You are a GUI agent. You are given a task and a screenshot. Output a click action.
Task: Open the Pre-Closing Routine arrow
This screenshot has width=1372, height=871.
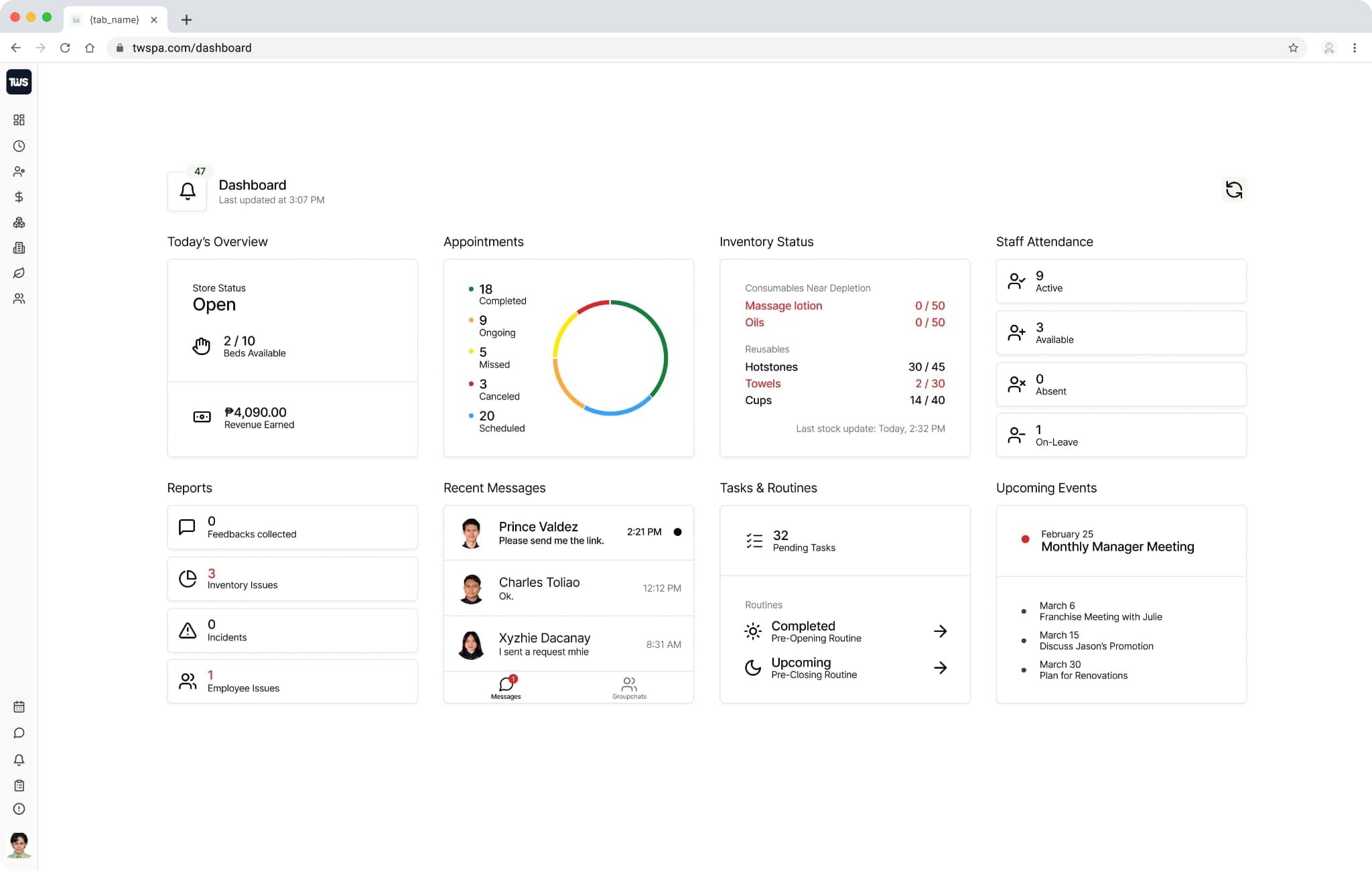click(x=940, y=667)
